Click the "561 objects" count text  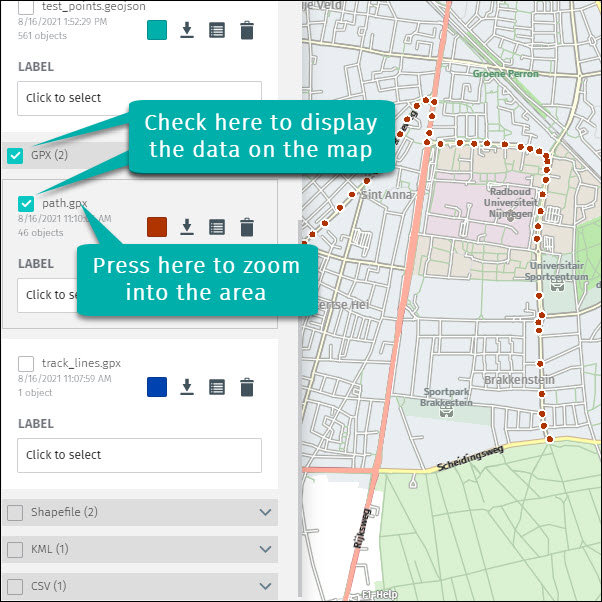point(42,36)
